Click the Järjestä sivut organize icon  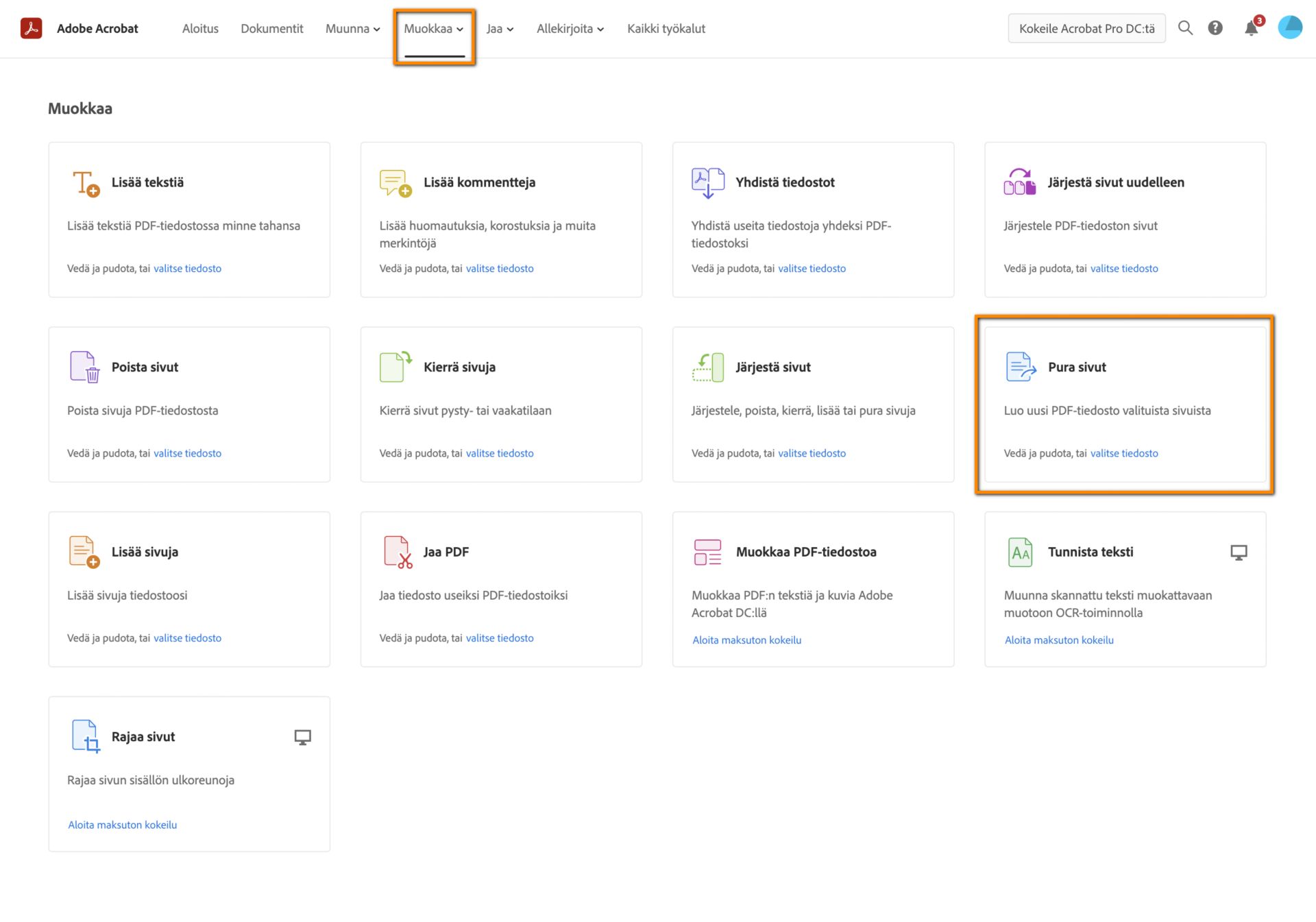click(x=708, y=367)
